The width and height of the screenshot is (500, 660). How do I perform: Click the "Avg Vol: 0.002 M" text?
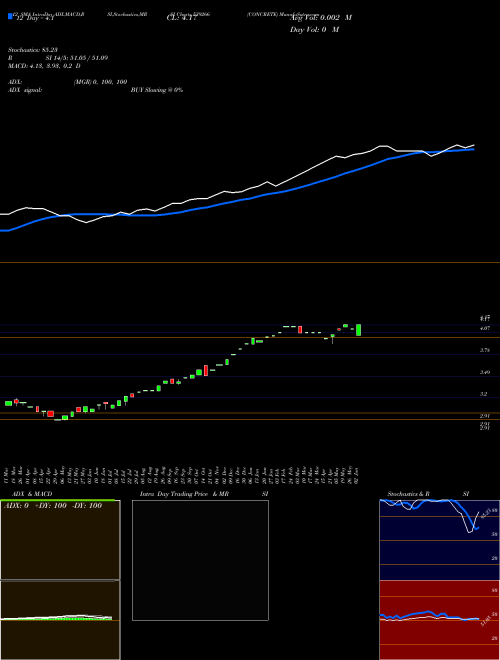321,18
